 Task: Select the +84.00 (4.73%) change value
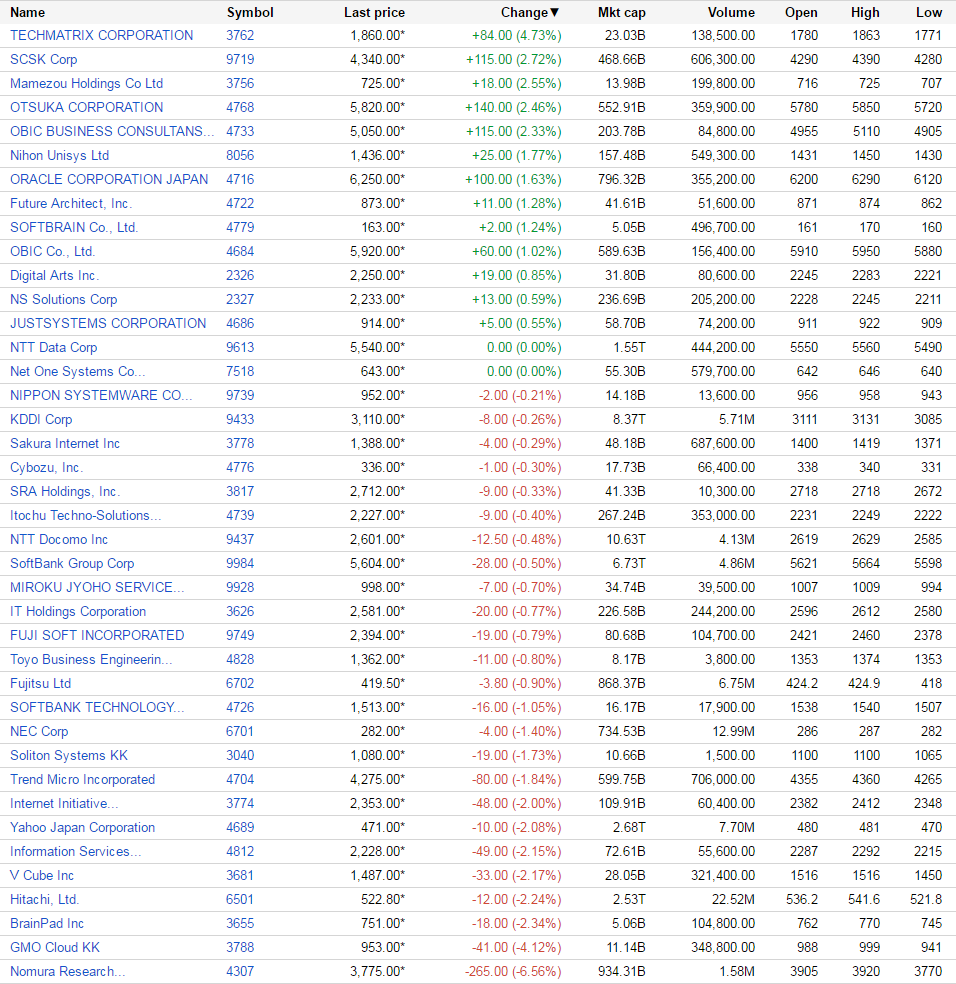click(x=517, y=35)
